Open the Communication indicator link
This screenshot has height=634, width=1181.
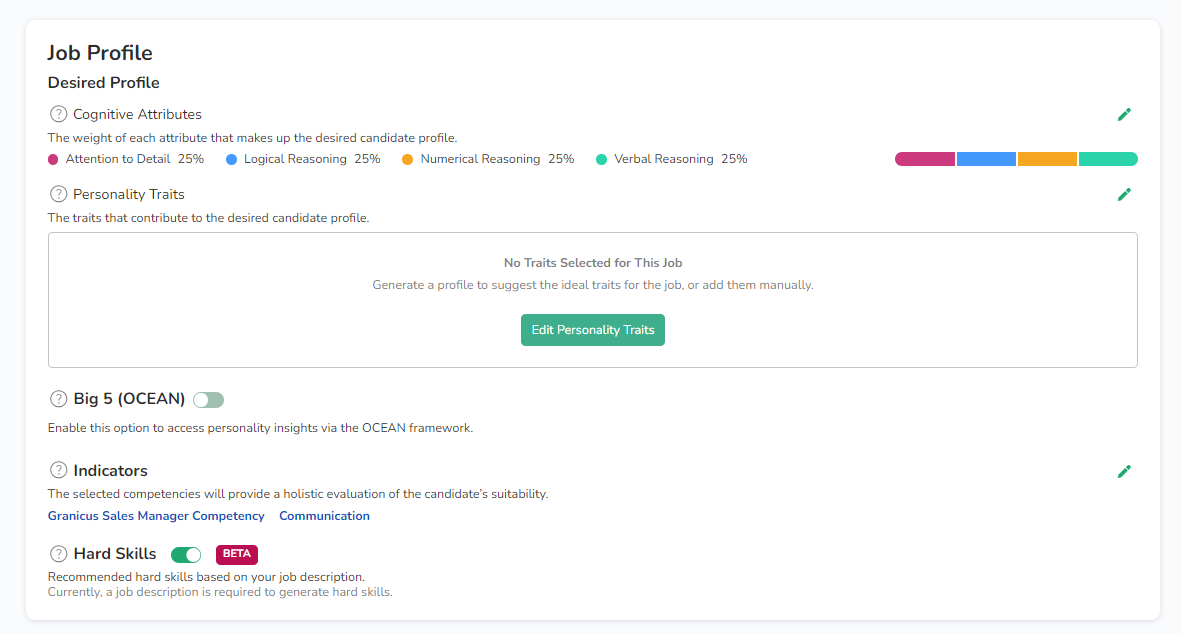coord(324,516)
